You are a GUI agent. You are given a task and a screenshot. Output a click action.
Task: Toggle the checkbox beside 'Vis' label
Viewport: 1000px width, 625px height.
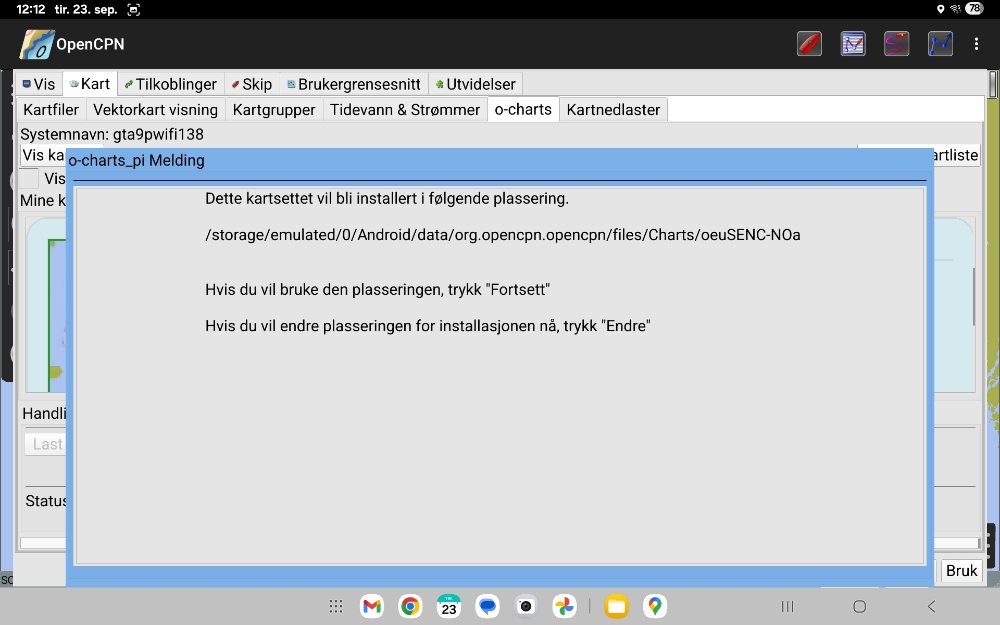[x=30, y=179]
